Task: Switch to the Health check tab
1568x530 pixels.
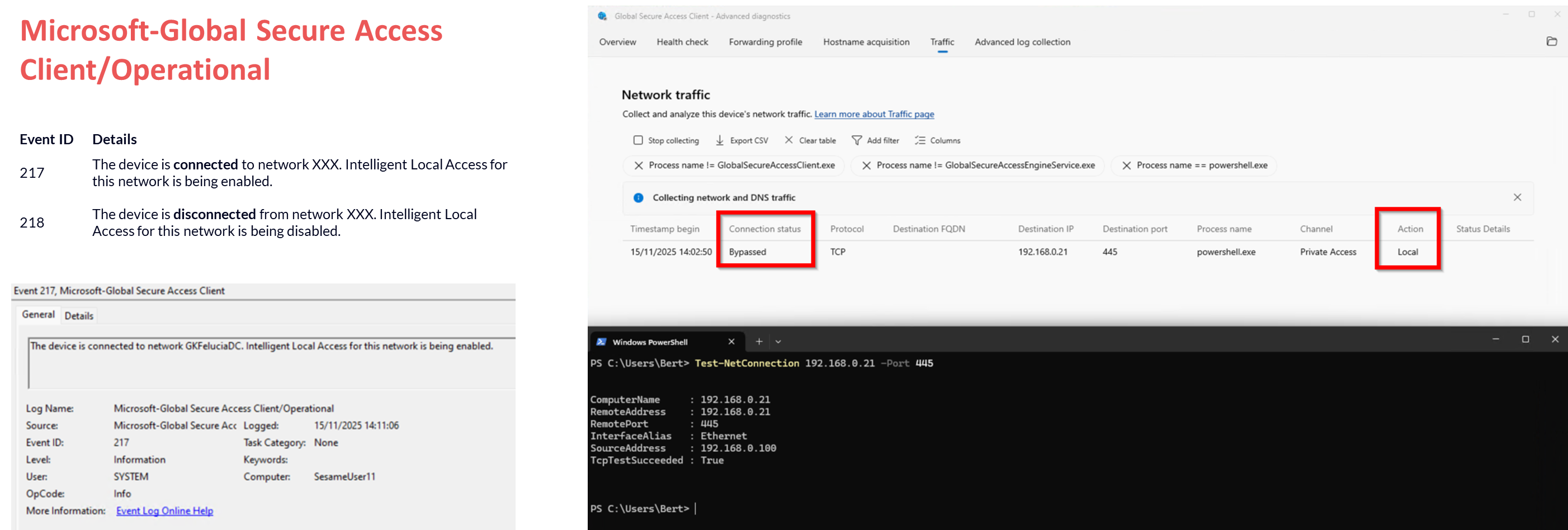Action: [x=682, y=42]
